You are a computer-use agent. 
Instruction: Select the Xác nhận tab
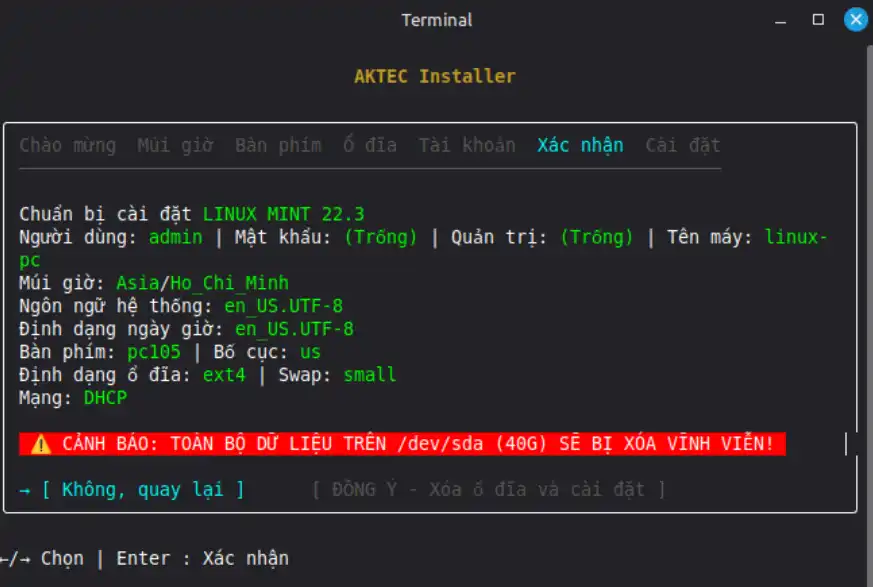coord(580,145)
